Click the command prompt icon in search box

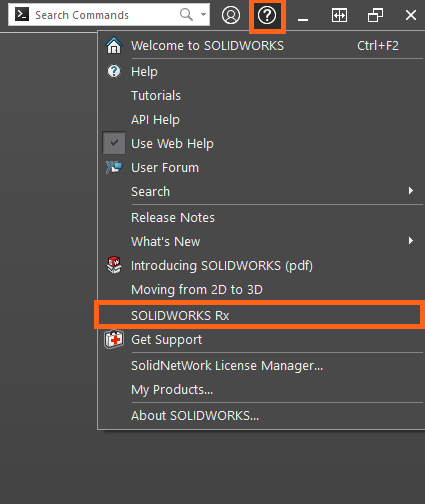22,14
